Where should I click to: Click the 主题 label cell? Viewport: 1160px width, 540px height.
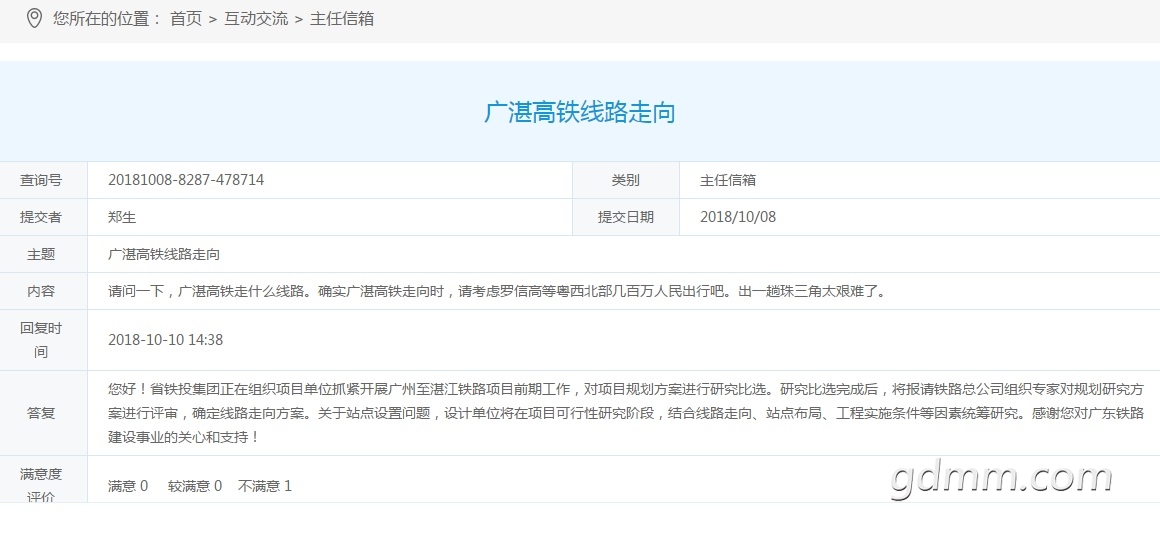point(44,254)
